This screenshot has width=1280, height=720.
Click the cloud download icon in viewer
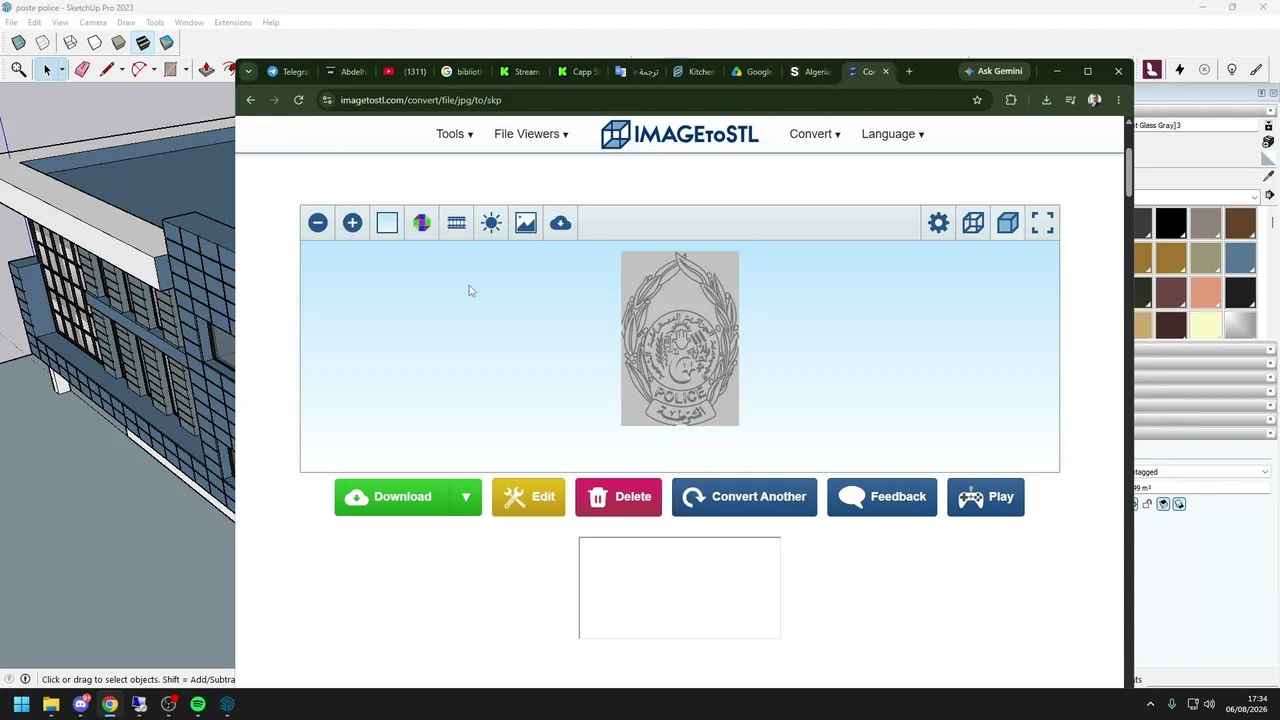click(560, 223)
